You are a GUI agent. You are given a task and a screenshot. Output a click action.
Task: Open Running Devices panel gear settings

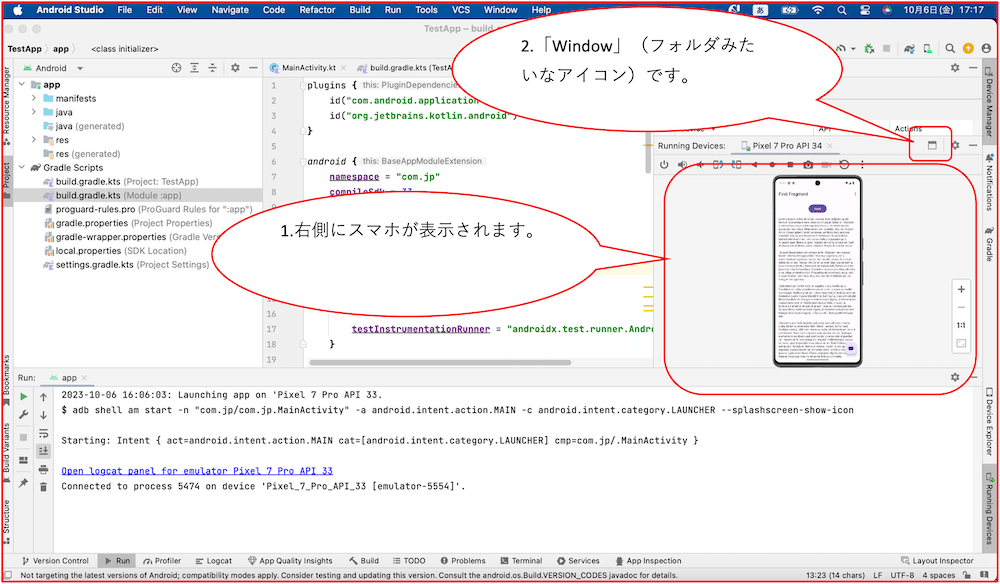[x=955, y=145]
